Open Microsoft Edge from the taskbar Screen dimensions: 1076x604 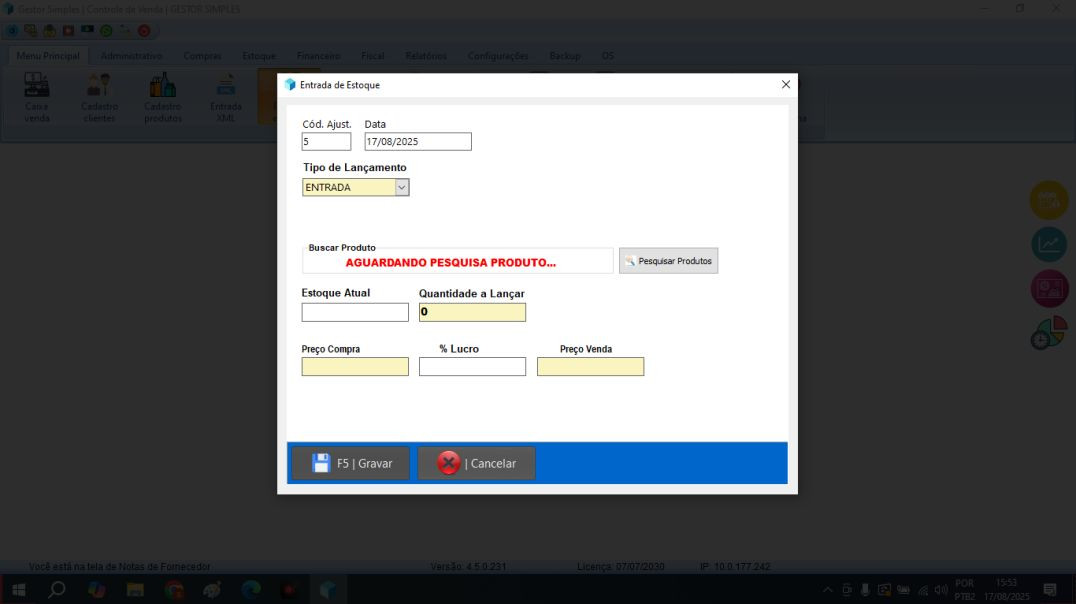tap(250, 590)
